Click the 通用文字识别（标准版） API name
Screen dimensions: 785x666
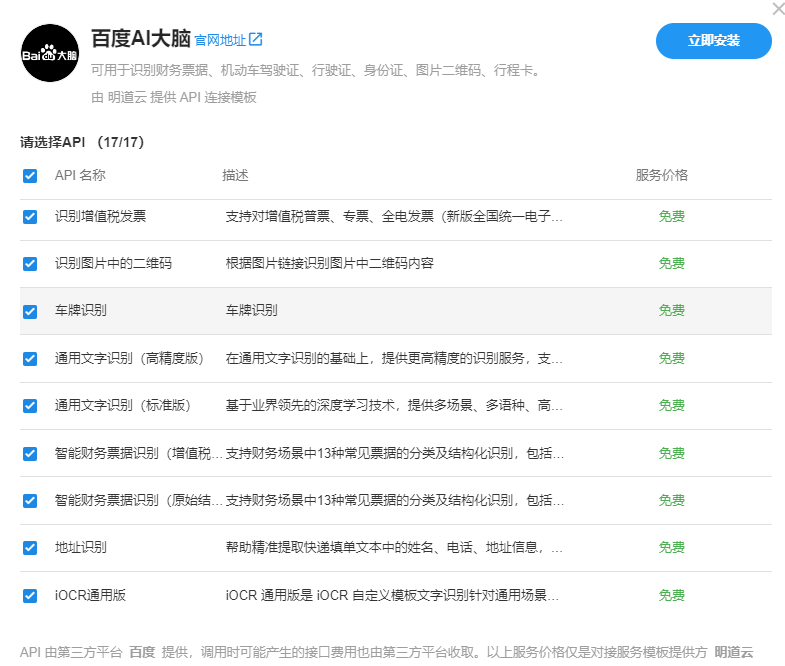pyautogui.click(x=123, y=406)
